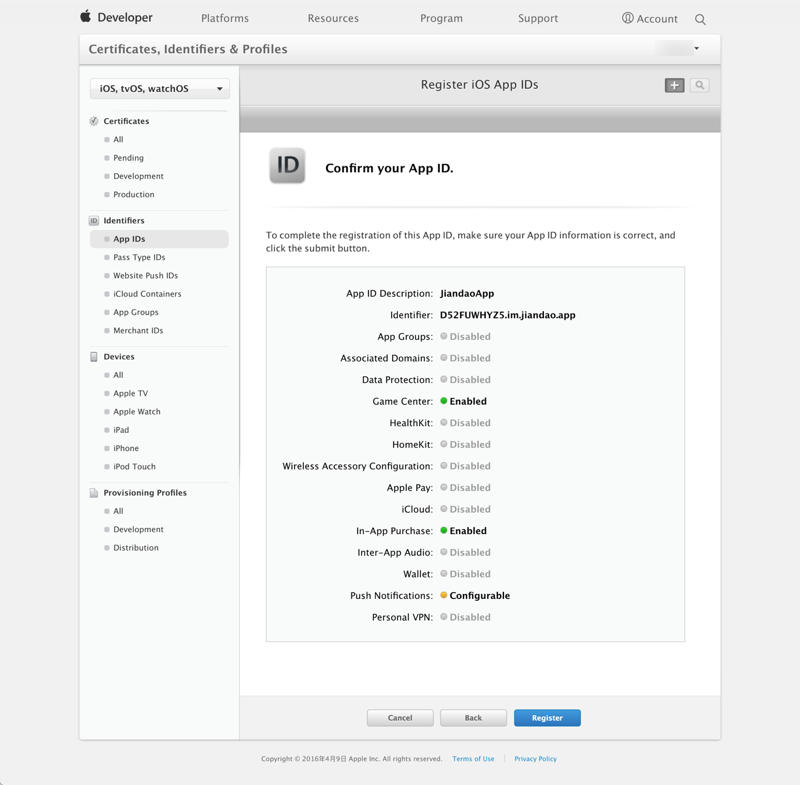Viewport: 800px width, 785px height.
Task: Click the Identifiers ID section icon
Action: click(x=94, y=220)
